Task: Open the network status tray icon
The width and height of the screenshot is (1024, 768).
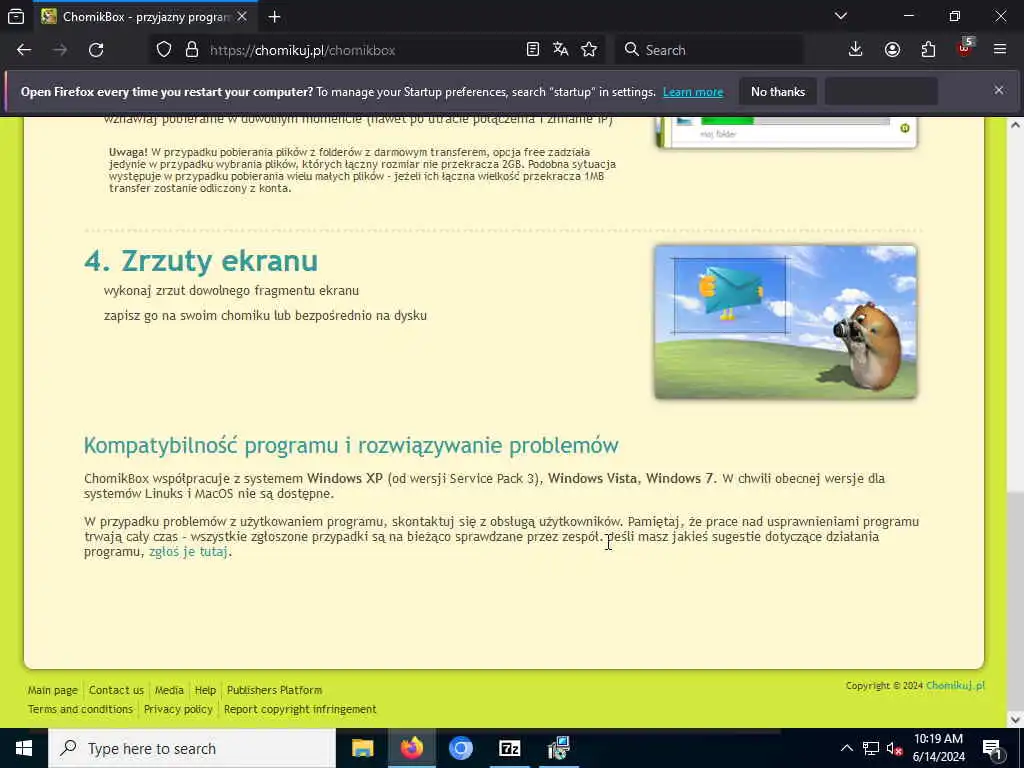Action: (x=871, y=748)
